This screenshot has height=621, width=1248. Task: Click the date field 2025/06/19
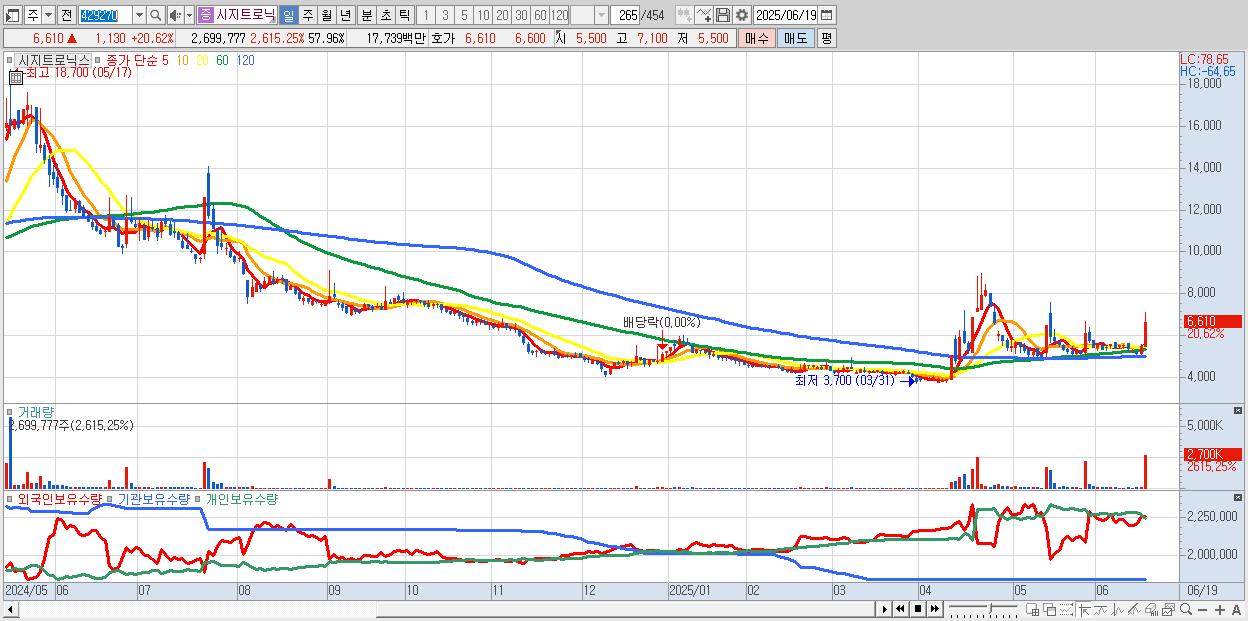pos(785,15)
